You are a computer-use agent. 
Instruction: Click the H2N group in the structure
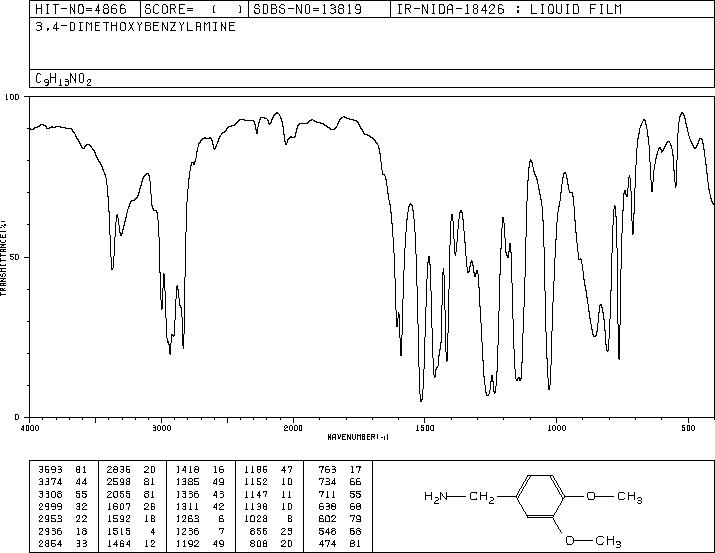436,496
